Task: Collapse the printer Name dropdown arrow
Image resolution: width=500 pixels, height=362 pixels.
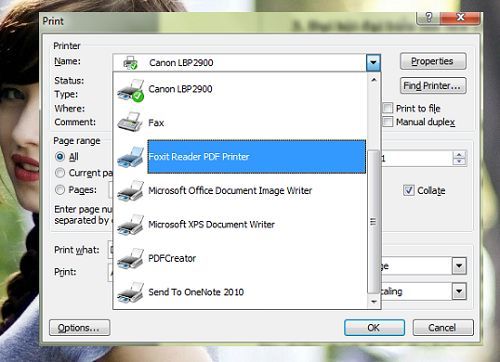Action: [x=373, y=62]
